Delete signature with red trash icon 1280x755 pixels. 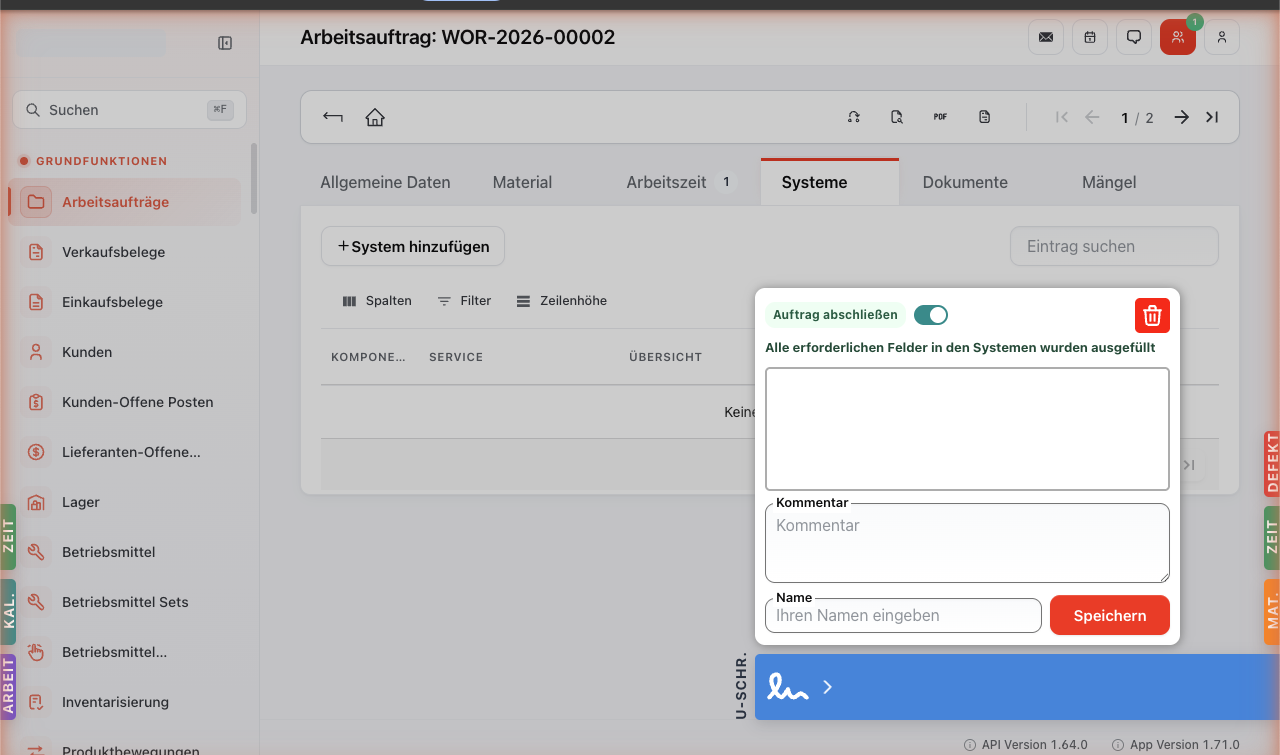[1152, 315]
